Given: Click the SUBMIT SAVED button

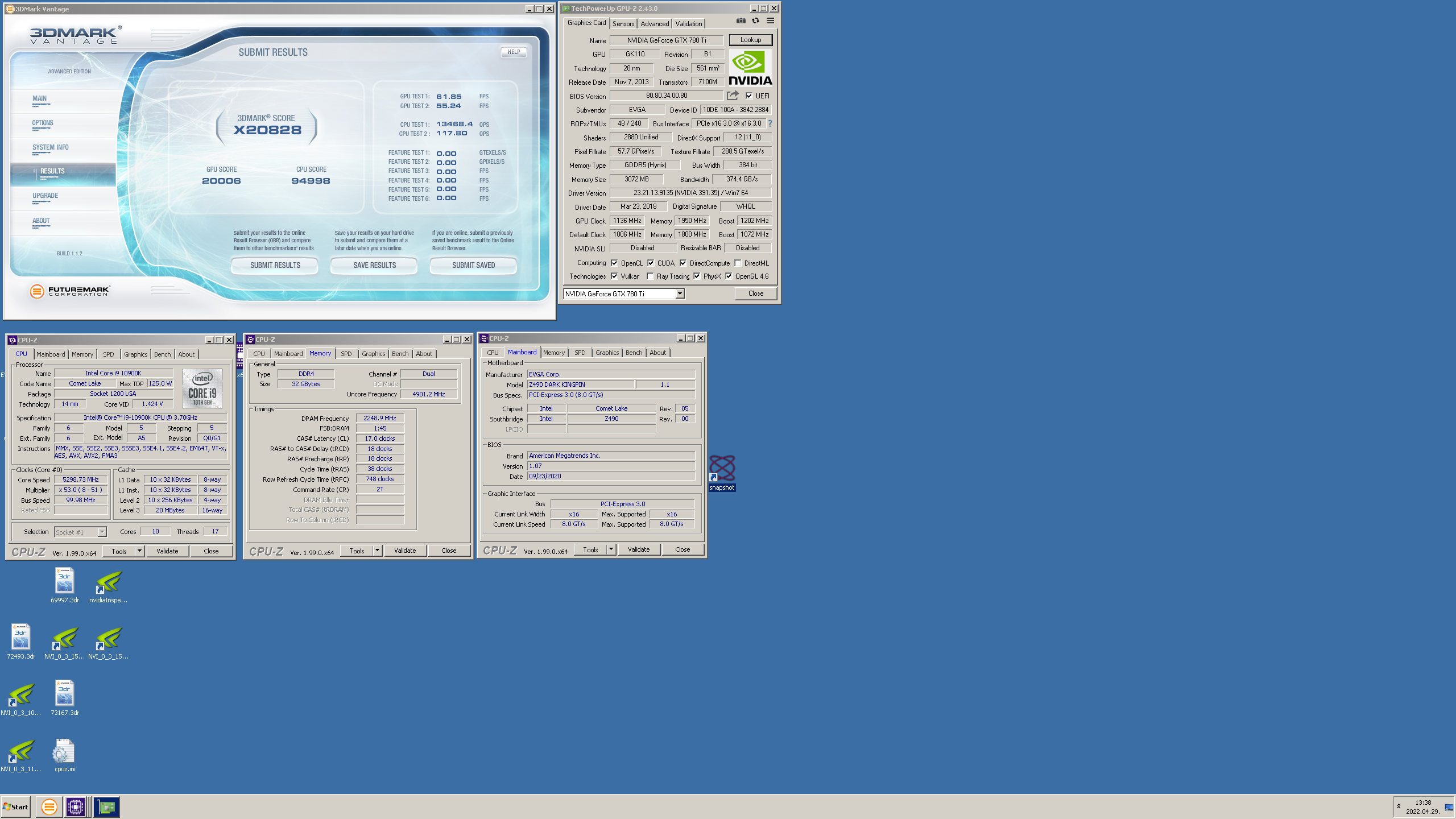Looking at the screenshot, I should 473,266.
